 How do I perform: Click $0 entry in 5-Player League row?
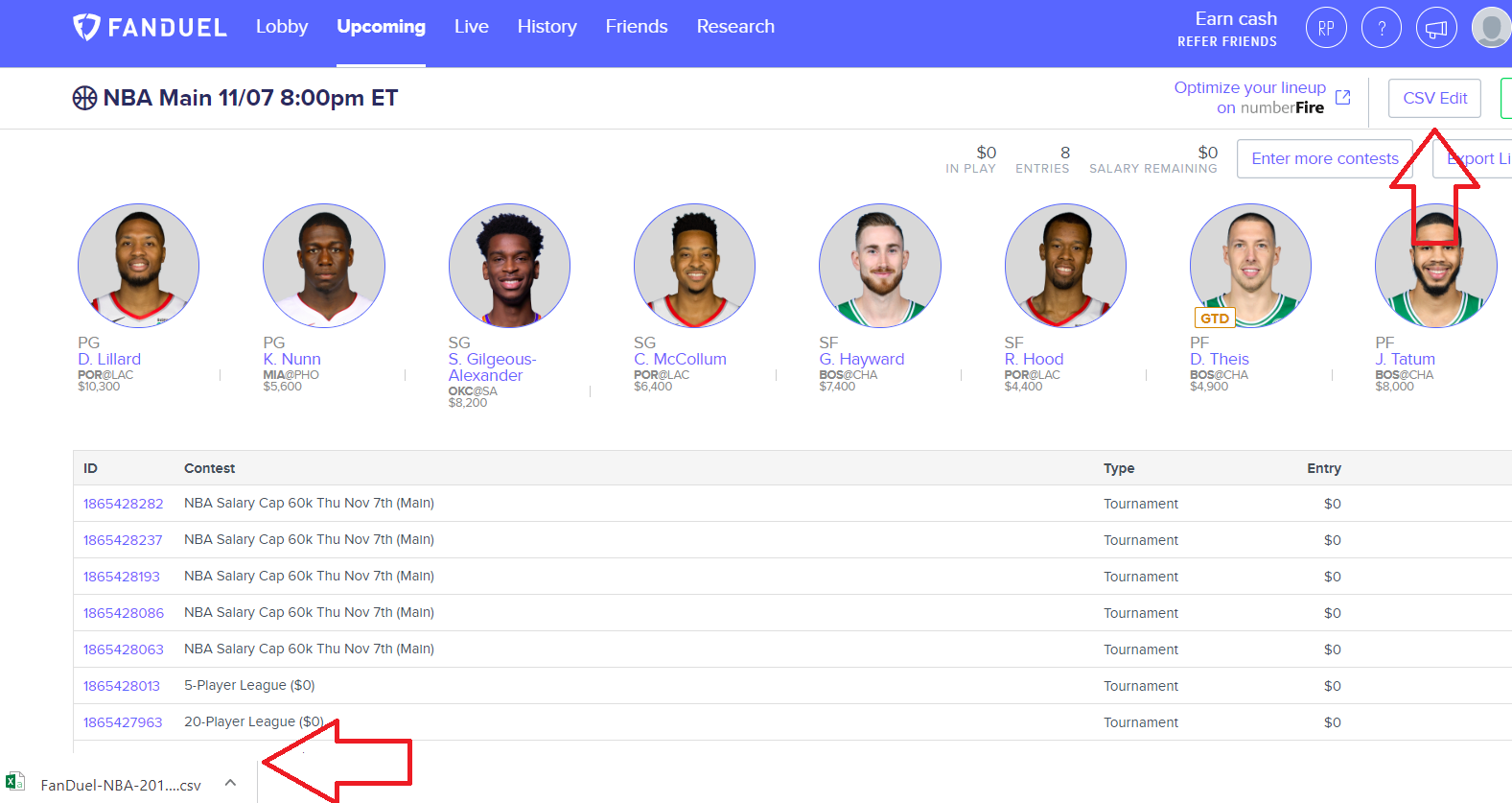point(1333,686)
